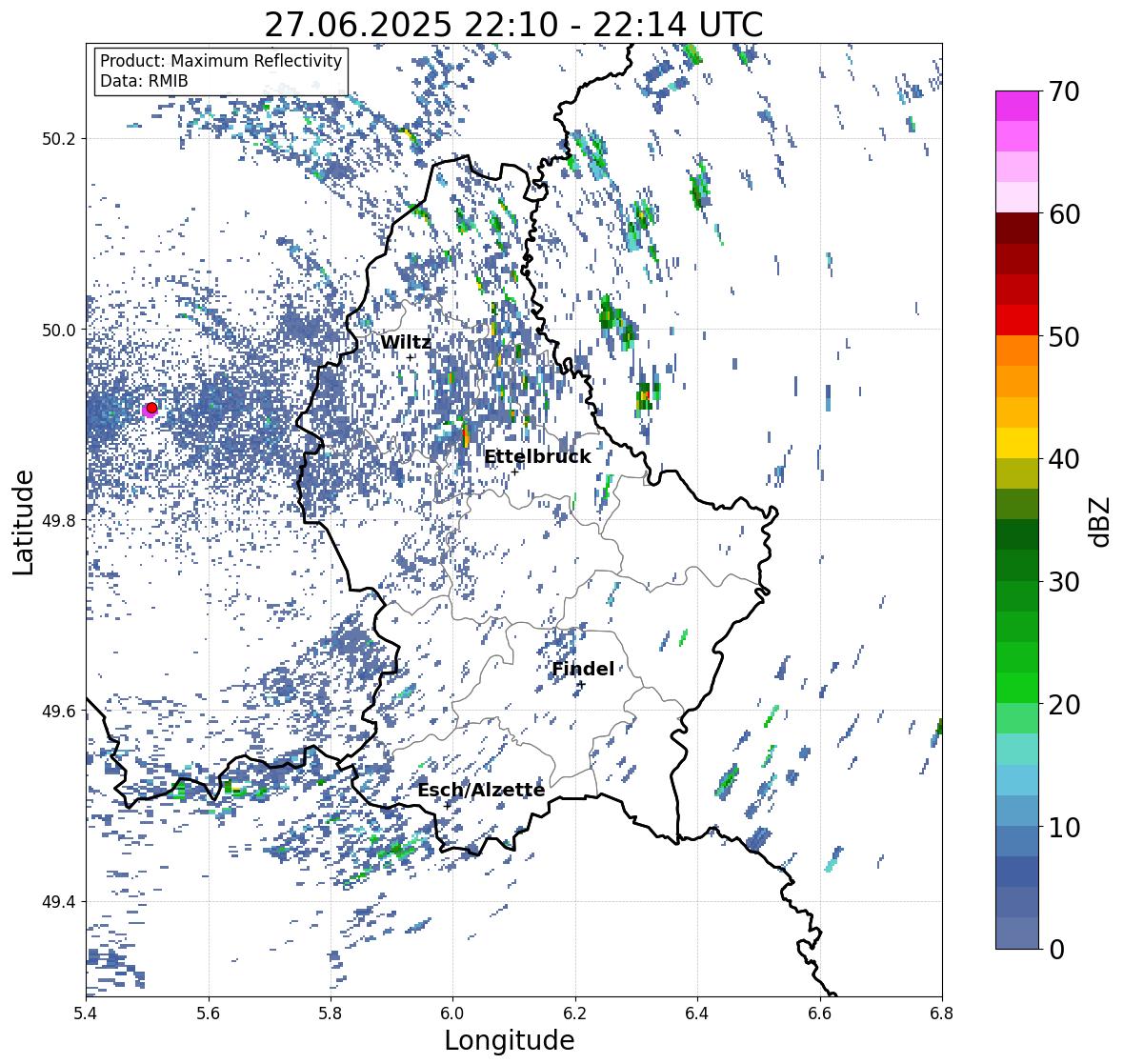Click the colorbar tick label 60
The height and width of the screenshot is (1064, 1123).
[x=1064, y=214]
